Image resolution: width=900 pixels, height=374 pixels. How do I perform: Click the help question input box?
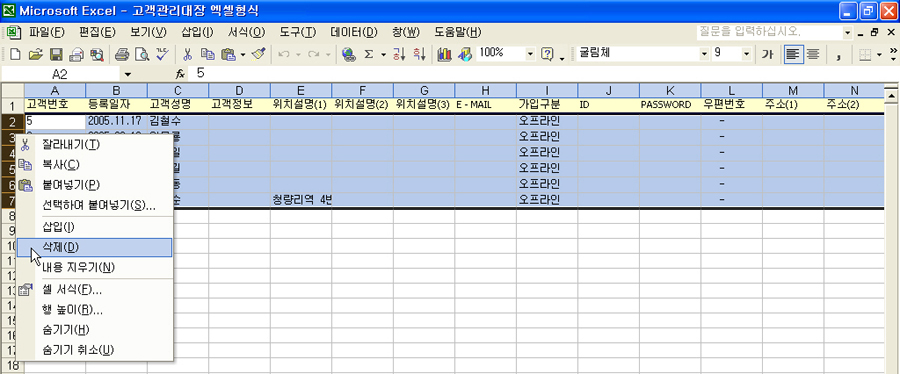point(769,32)
